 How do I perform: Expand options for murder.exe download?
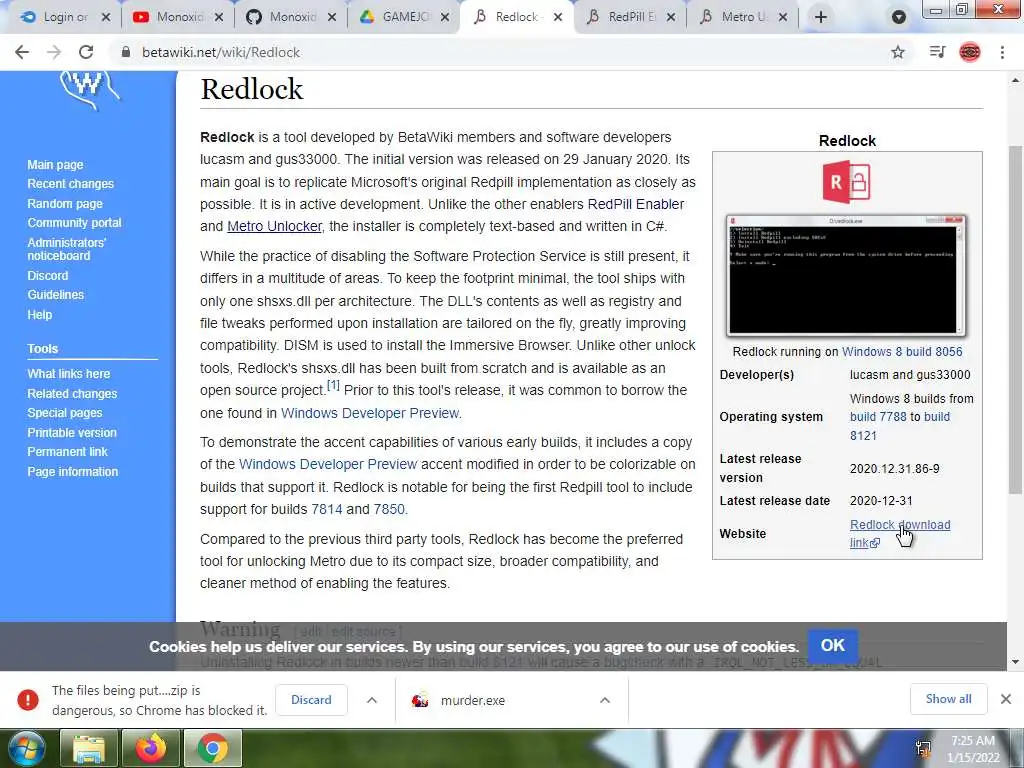click(605, 700)
